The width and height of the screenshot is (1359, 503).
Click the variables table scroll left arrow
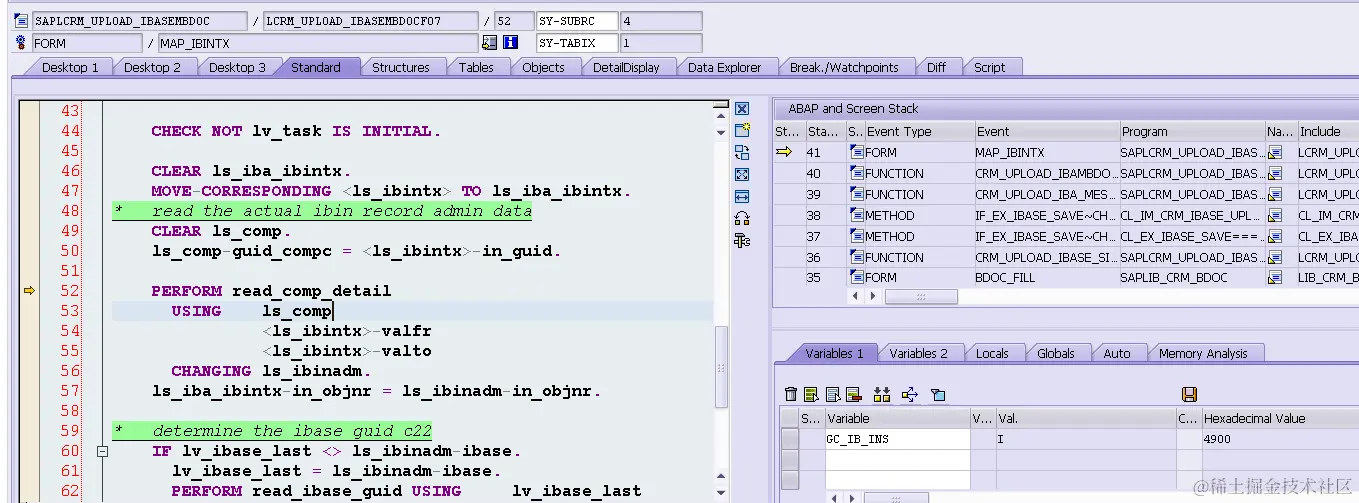(x=834, y=497)
